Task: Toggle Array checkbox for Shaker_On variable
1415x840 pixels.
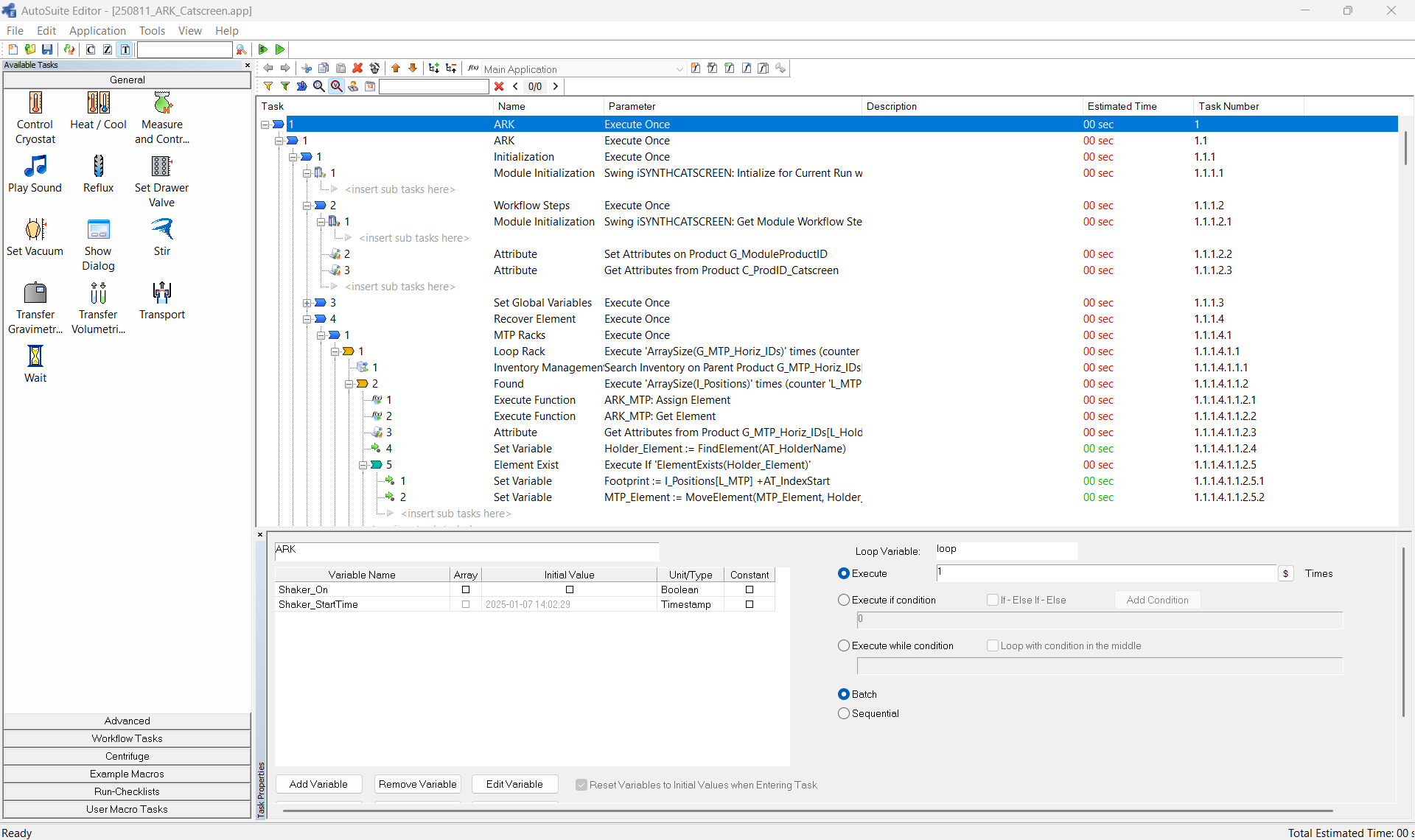Action: click(x=466, y=589)
